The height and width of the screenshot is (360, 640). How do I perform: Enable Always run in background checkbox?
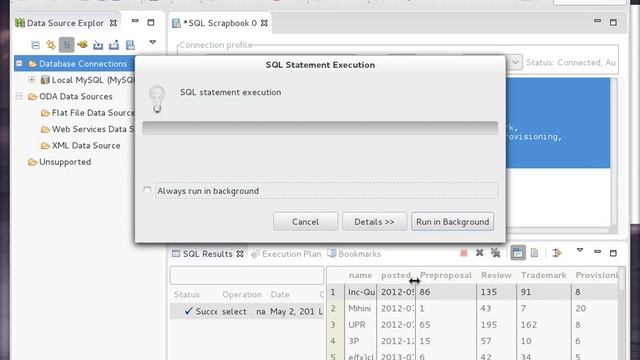click(x=147, y=190)
